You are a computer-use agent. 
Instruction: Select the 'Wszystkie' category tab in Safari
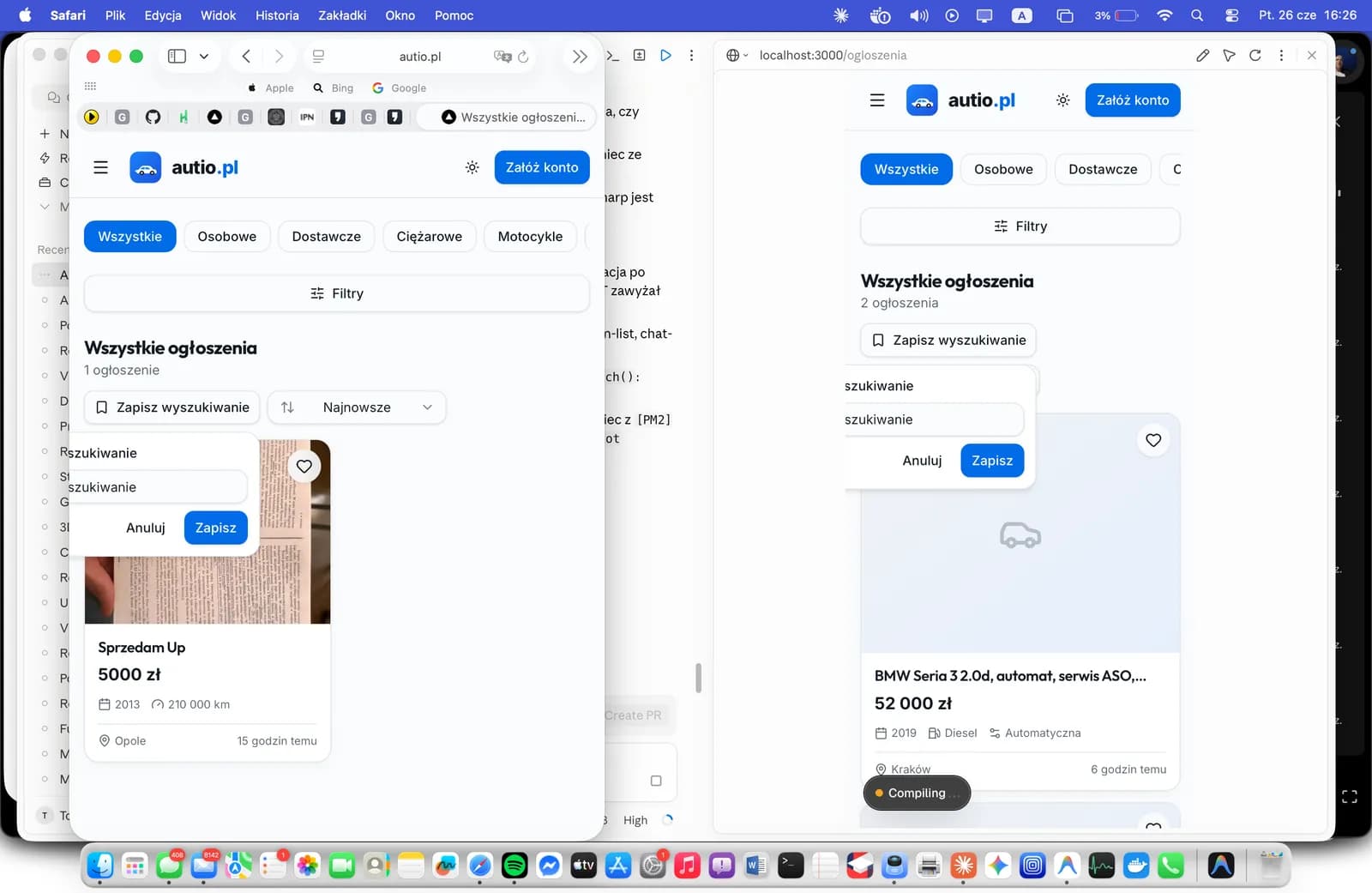coord(129,237)
